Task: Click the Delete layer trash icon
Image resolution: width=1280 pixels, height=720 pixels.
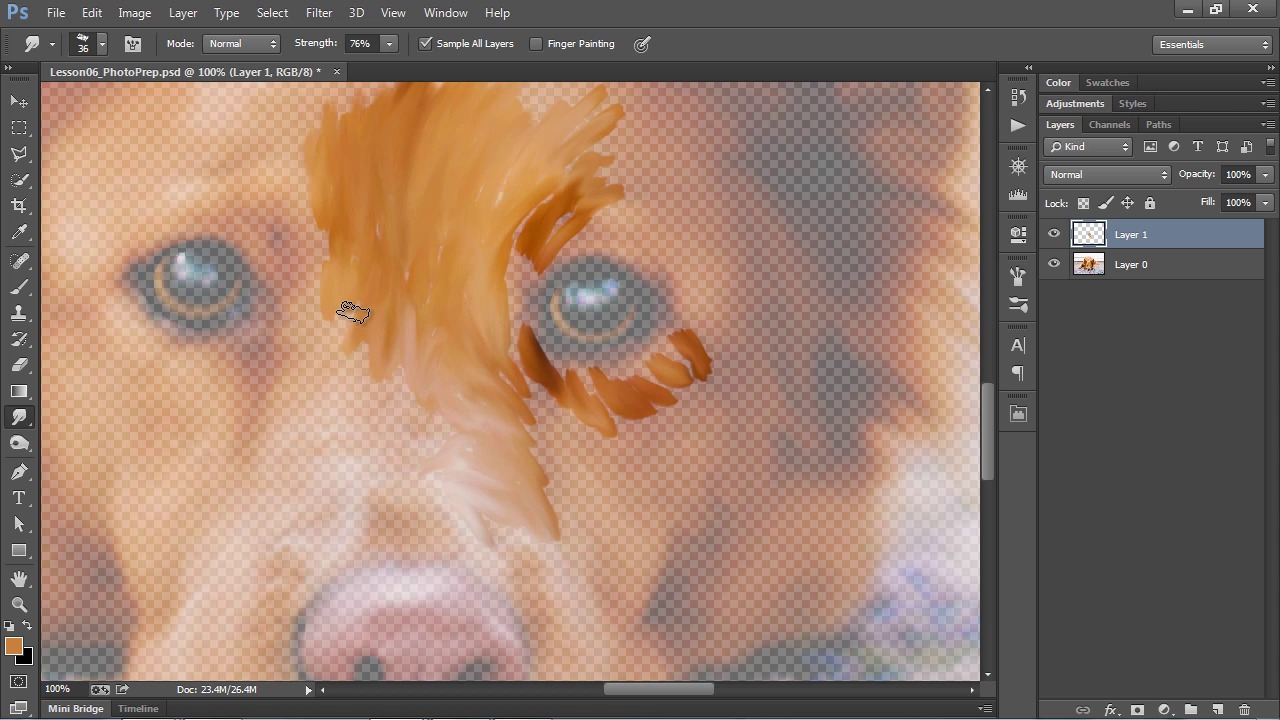Action: [x=1244, y=710]
